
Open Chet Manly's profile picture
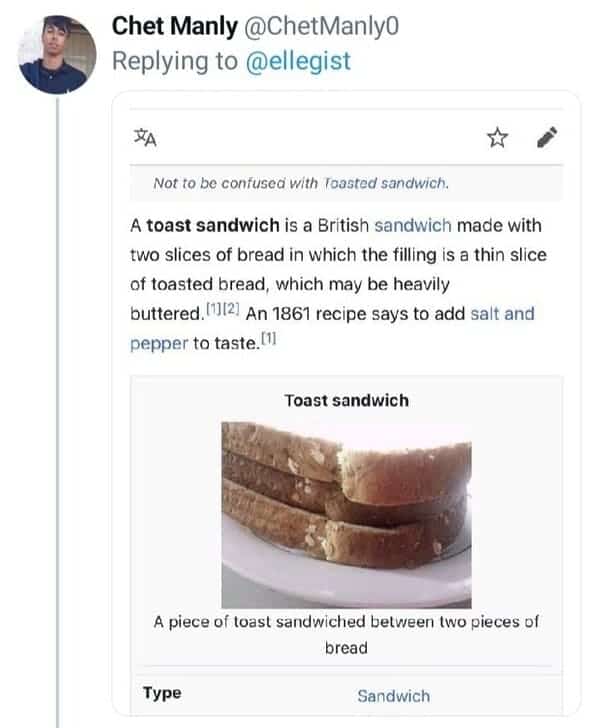57,54
